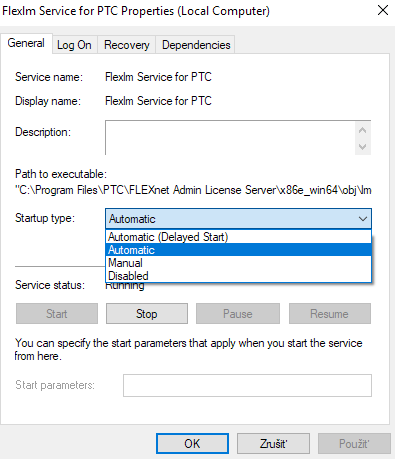Click the greyed Start service button
The width and height of the screenshot is (395, 459).
tap(57, 314)
